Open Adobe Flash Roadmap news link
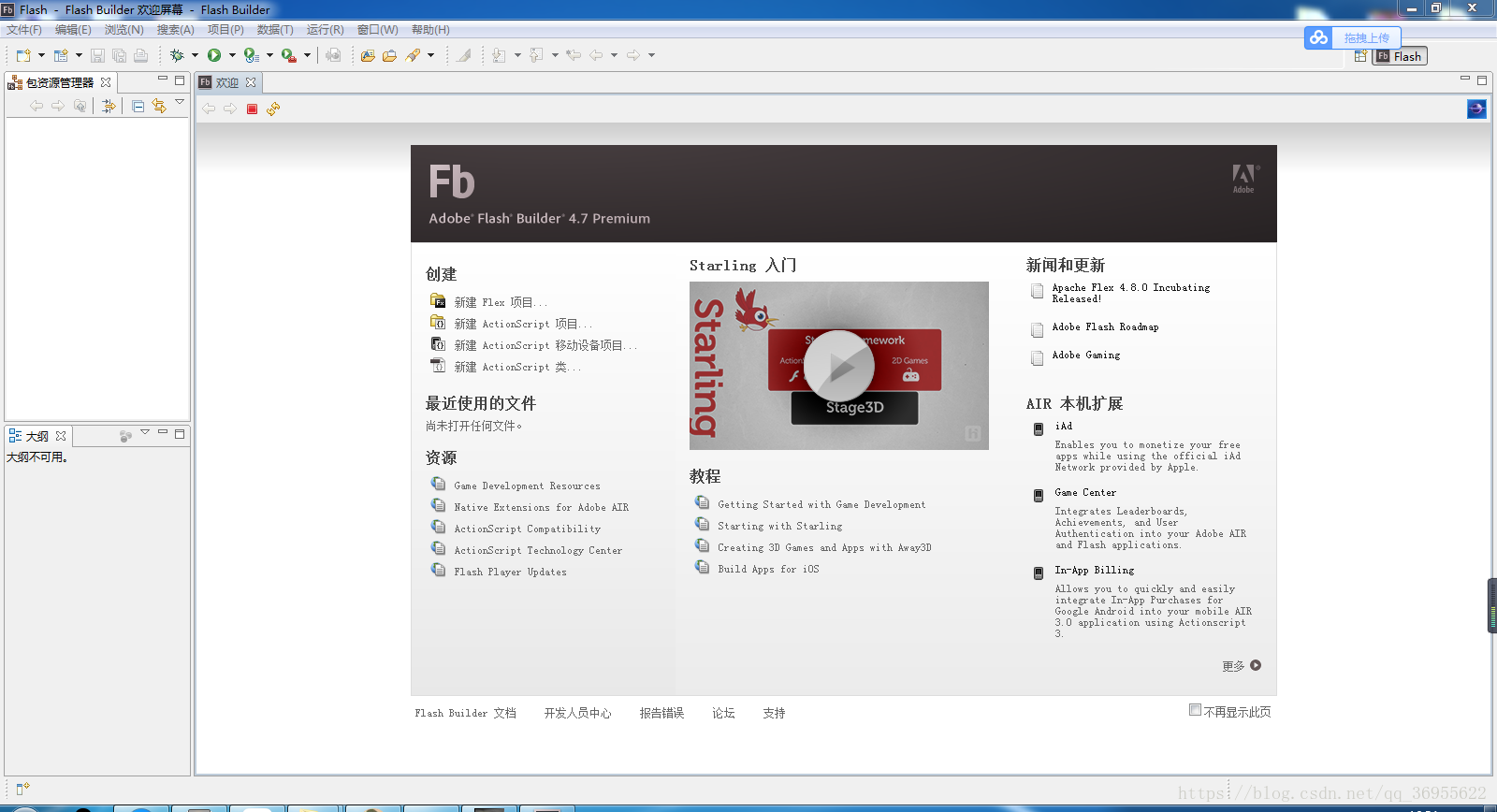 click(1105, 327)
